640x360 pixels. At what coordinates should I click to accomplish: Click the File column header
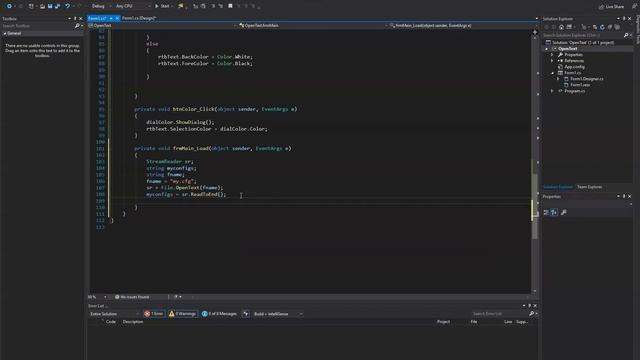pyautogui.click(x=473, y=322)
